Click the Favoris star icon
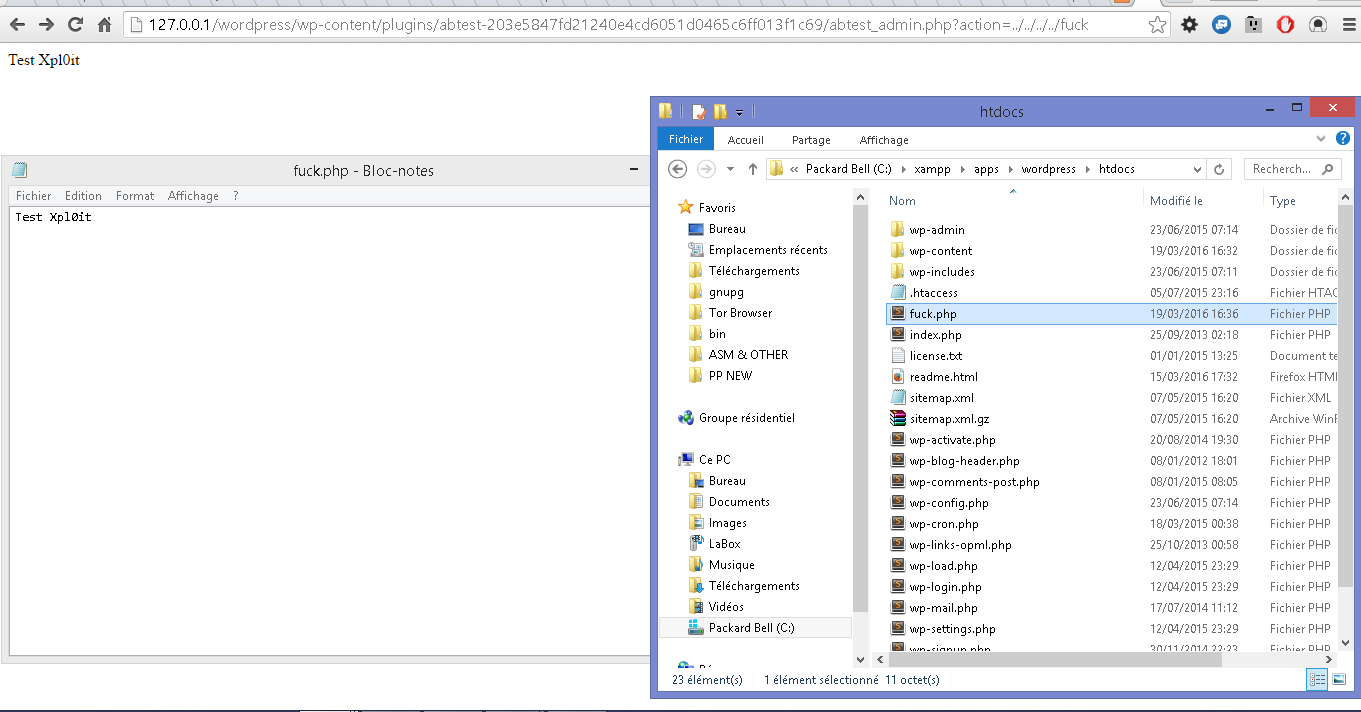Screen dimensions: 1361x712 (x=686, y=208)
